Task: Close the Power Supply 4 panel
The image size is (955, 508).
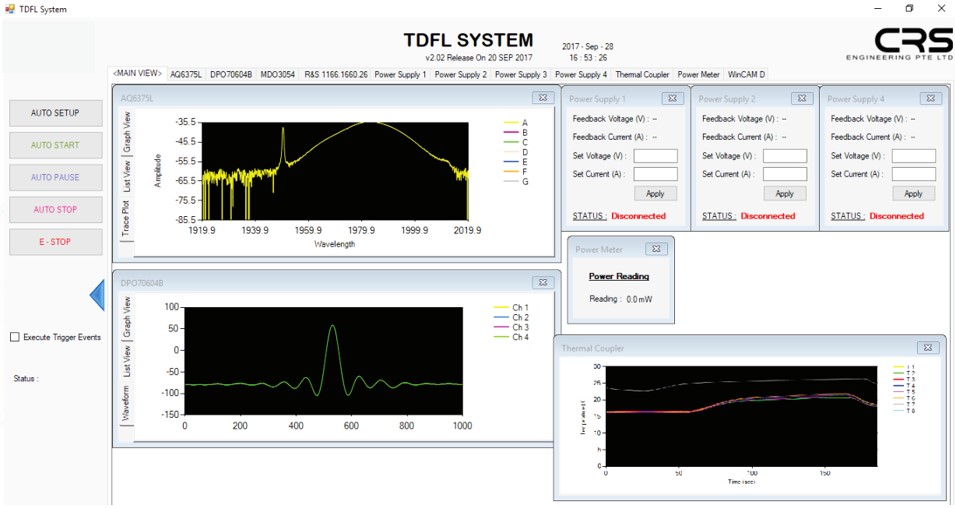Action: [x=929, y=99]
